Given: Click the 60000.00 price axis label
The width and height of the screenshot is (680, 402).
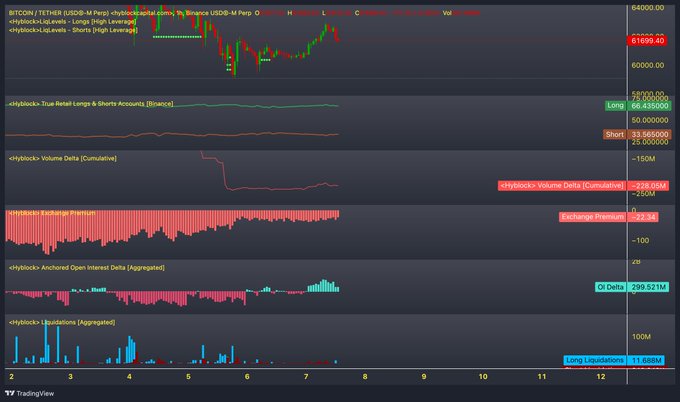Looking at the screenshot, I should click(647, 65).
